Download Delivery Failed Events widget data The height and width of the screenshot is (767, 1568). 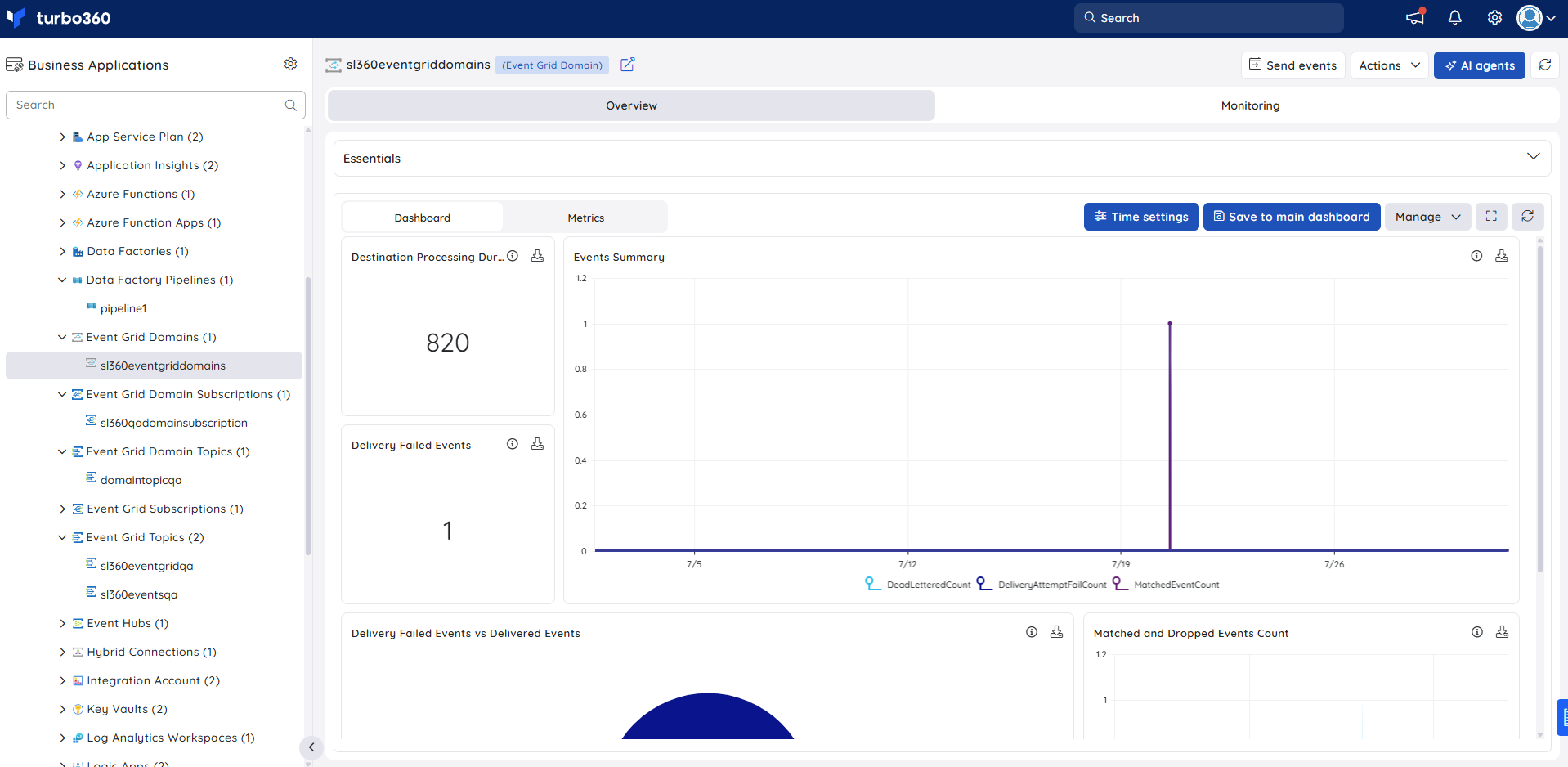coord(537,444)
